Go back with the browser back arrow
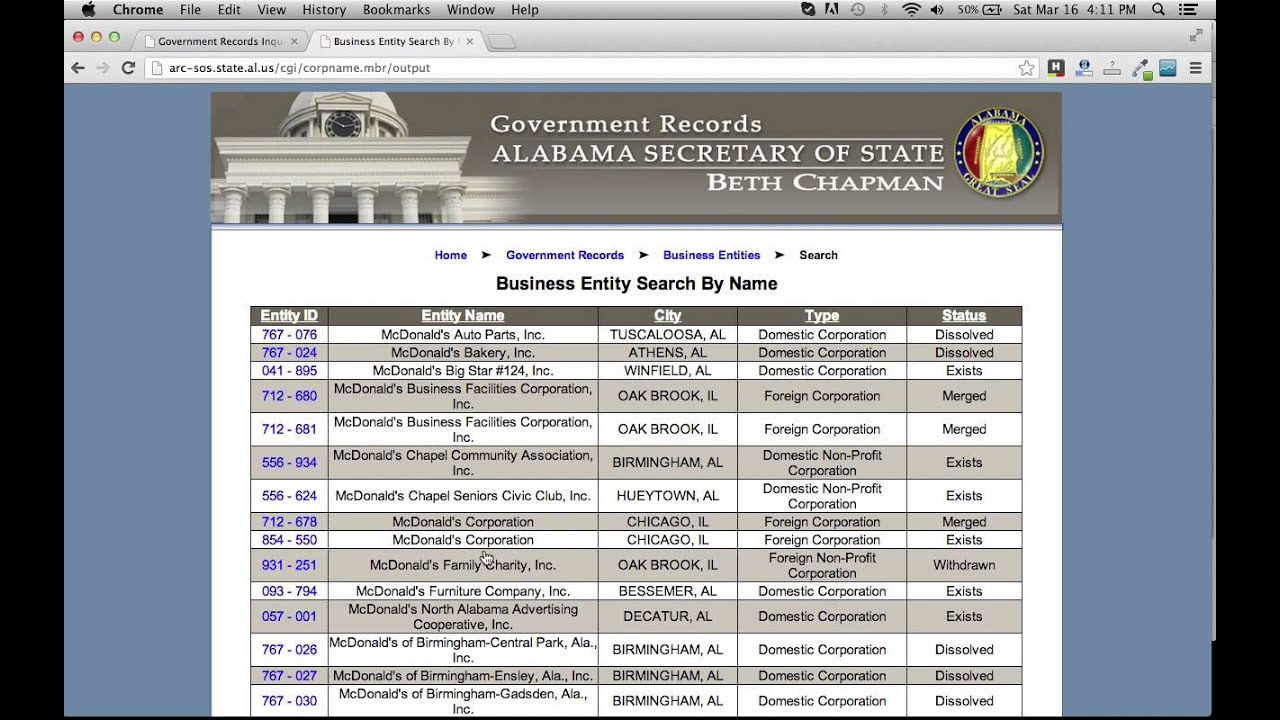Image resolution: width=1280 pixels, height=720 pixels. (78, 68)
